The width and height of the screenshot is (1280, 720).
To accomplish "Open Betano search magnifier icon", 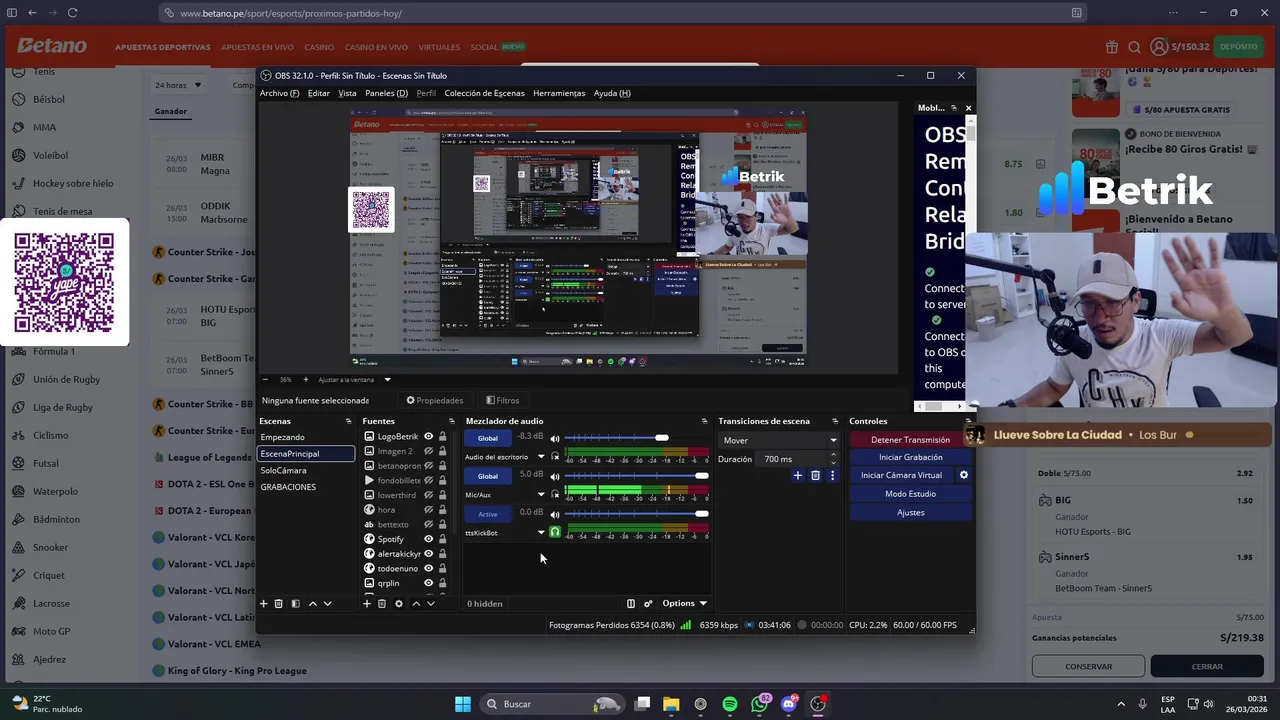I will click(x=1134, y=47).
